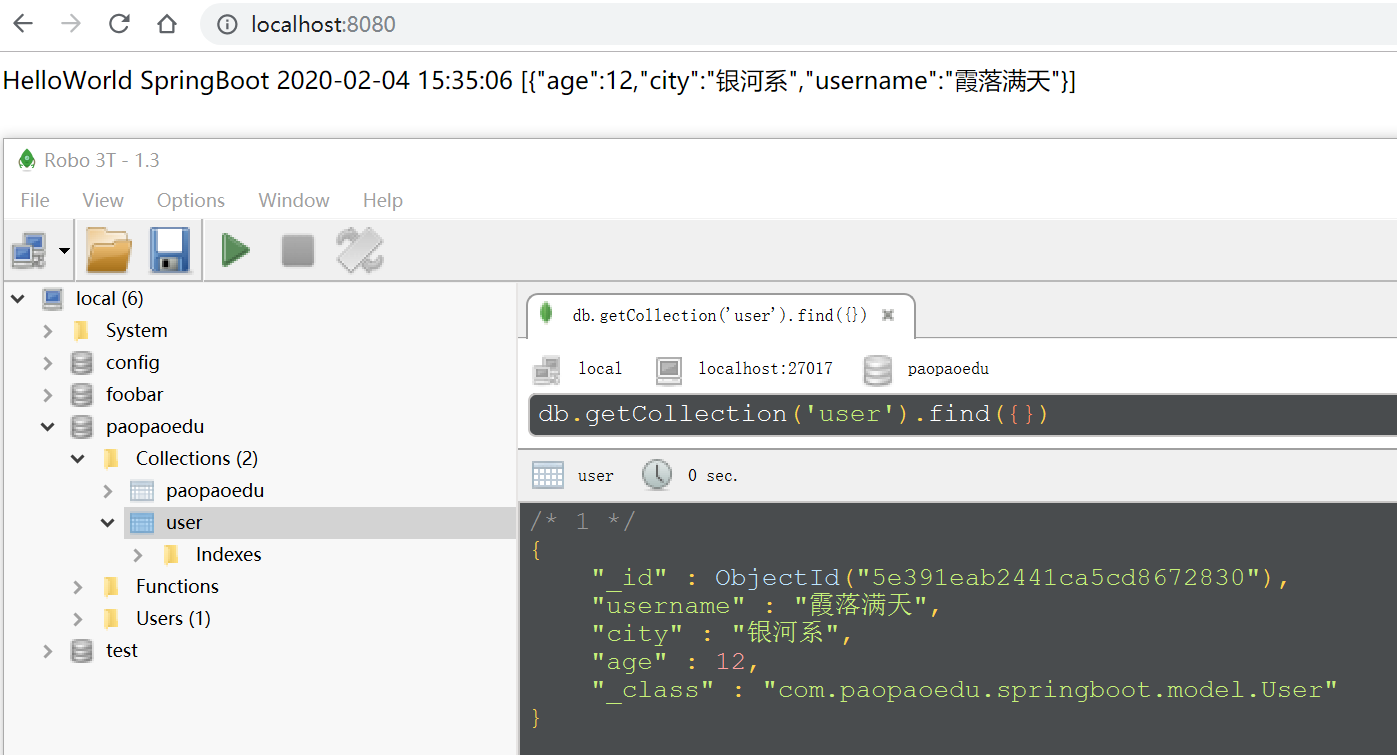Select the paopaoedu collection table
This screenshot has height=755, width=1397.
pyautogui.click(x=215, y=490)
